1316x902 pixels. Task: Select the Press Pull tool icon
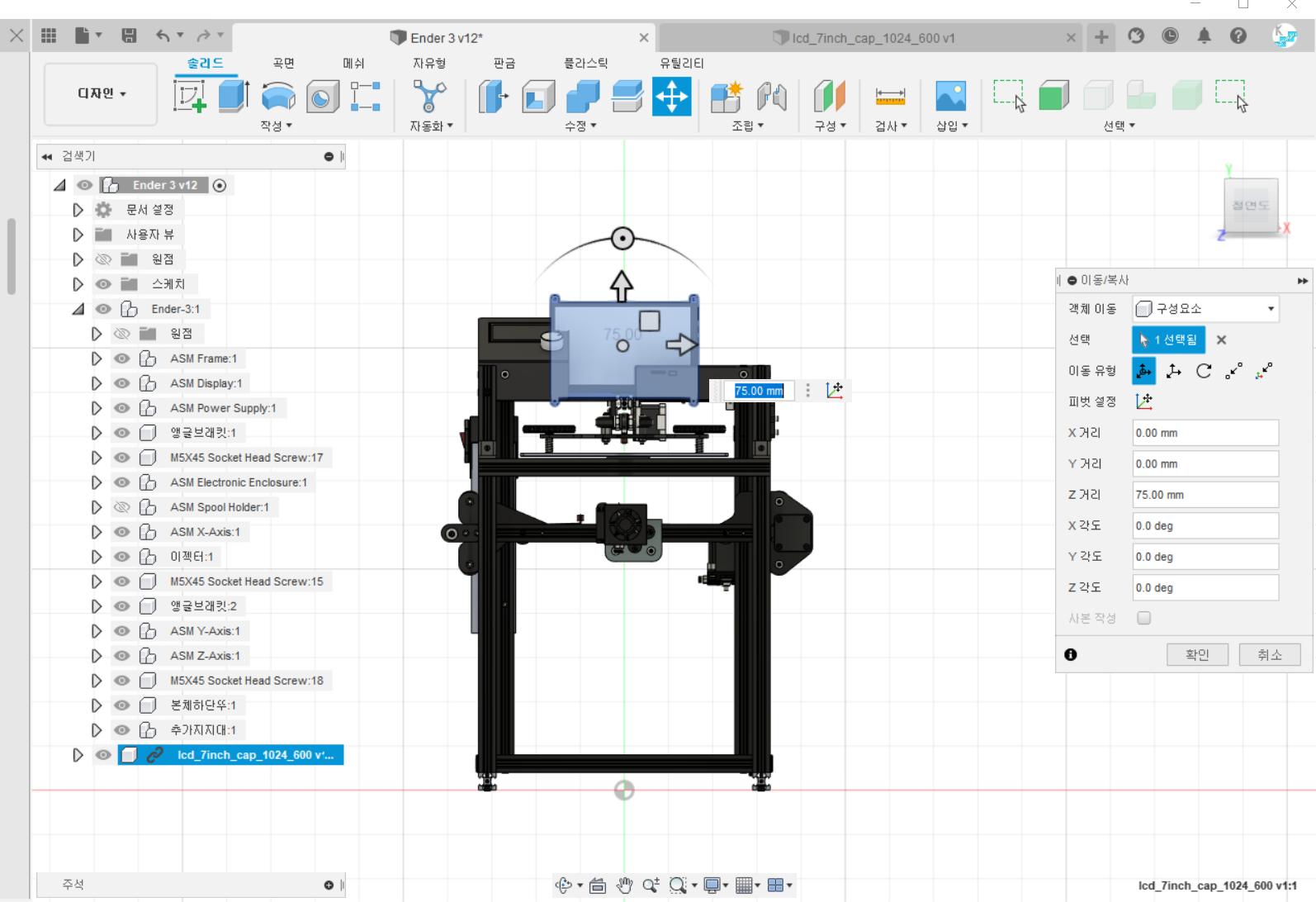pyautogui.click(x=494, y=97)
